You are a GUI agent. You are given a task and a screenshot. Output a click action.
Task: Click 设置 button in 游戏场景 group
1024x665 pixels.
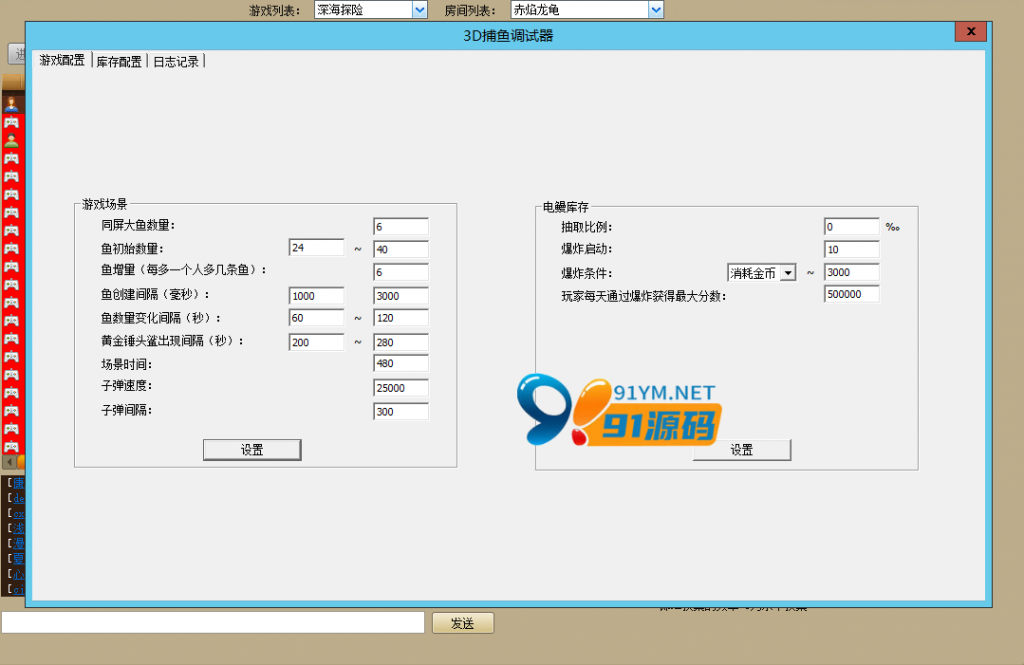pyautogui.click(x=252, y=449)
